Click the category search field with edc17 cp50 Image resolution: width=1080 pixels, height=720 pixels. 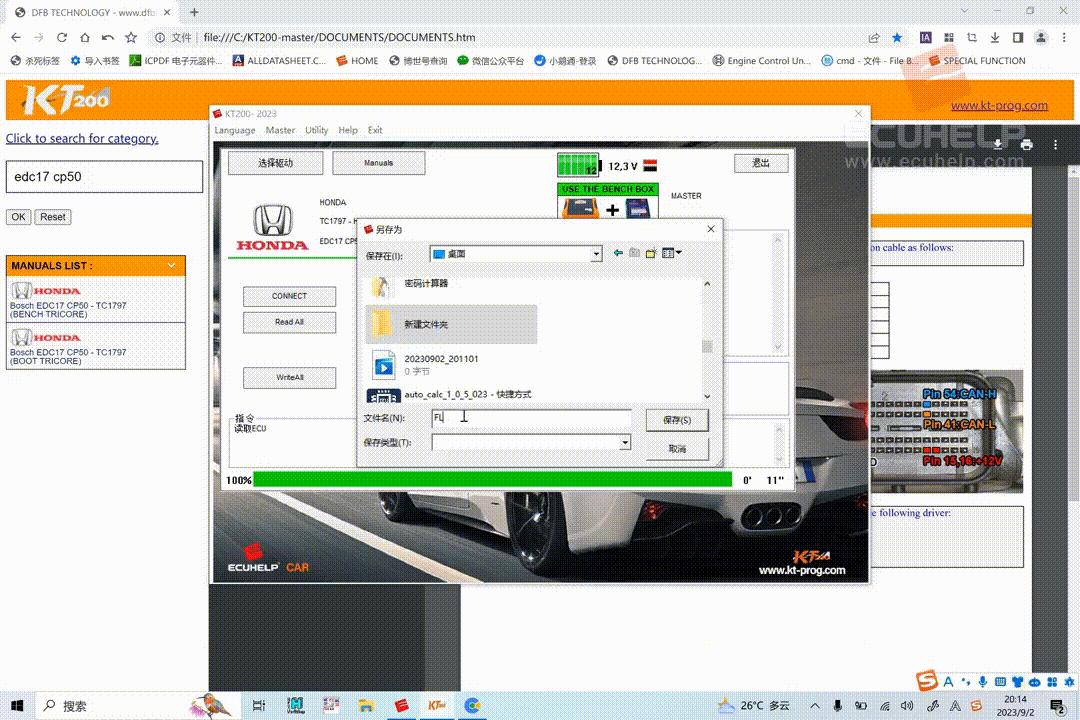point(104,177)
